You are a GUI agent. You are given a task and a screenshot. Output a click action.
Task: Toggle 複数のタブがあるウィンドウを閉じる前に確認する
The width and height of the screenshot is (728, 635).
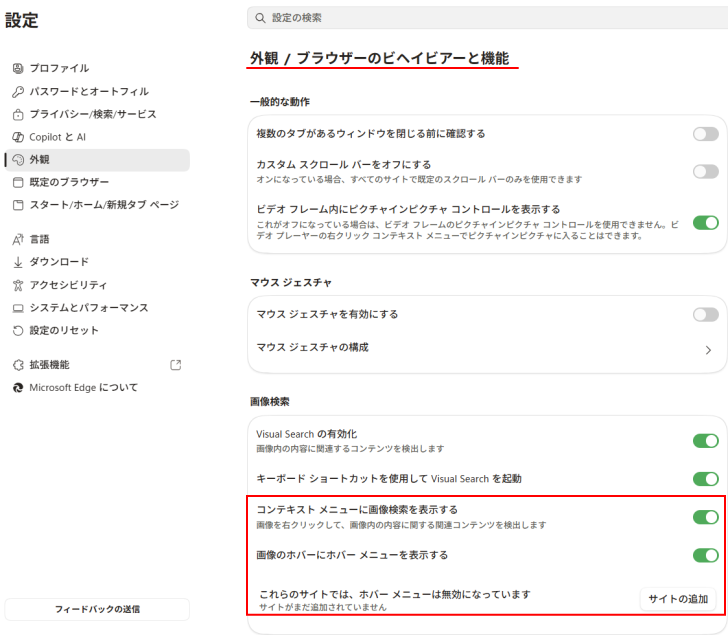click(706, 134)
